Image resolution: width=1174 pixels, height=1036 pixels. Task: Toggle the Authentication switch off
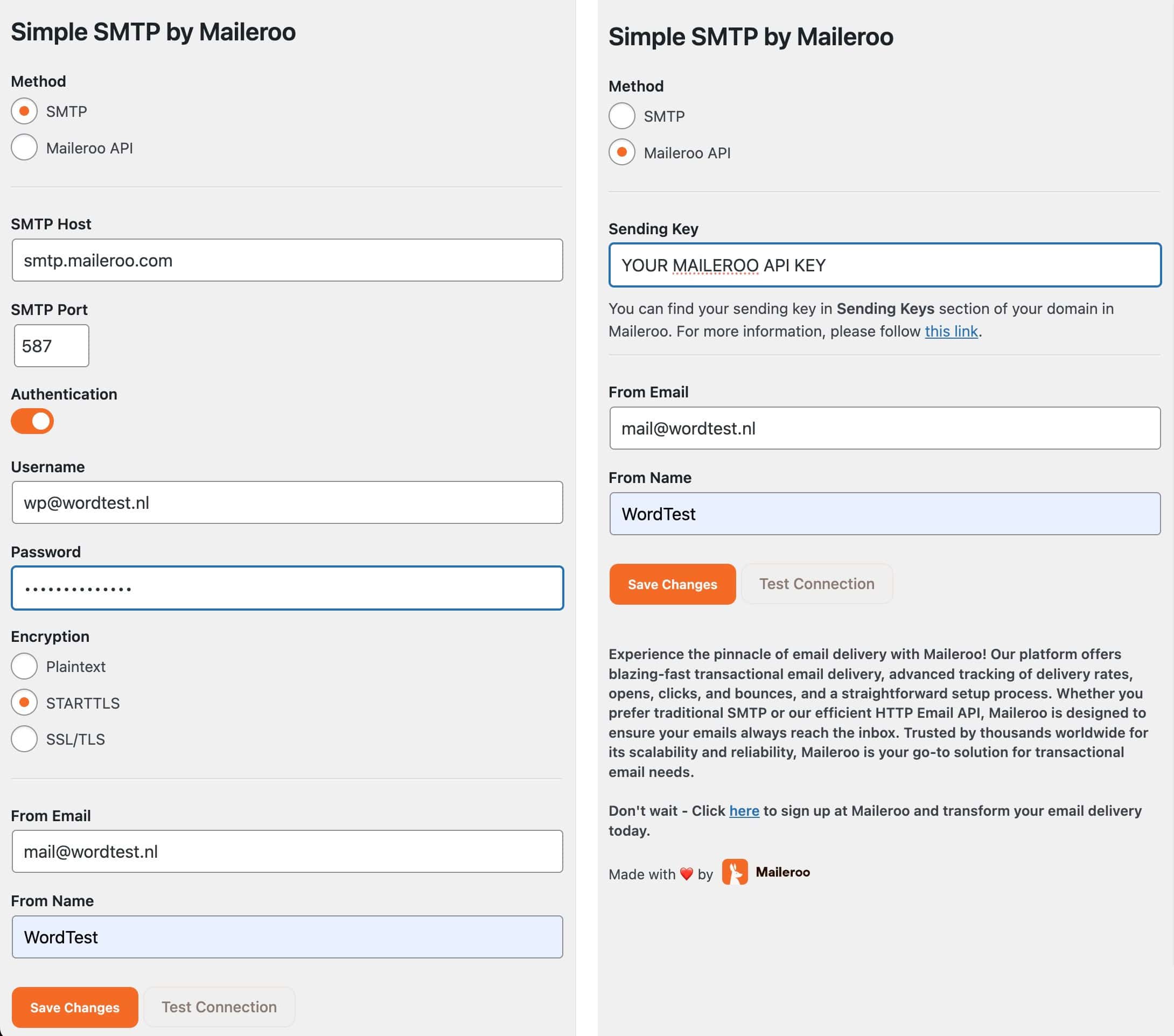coord(32,421)
